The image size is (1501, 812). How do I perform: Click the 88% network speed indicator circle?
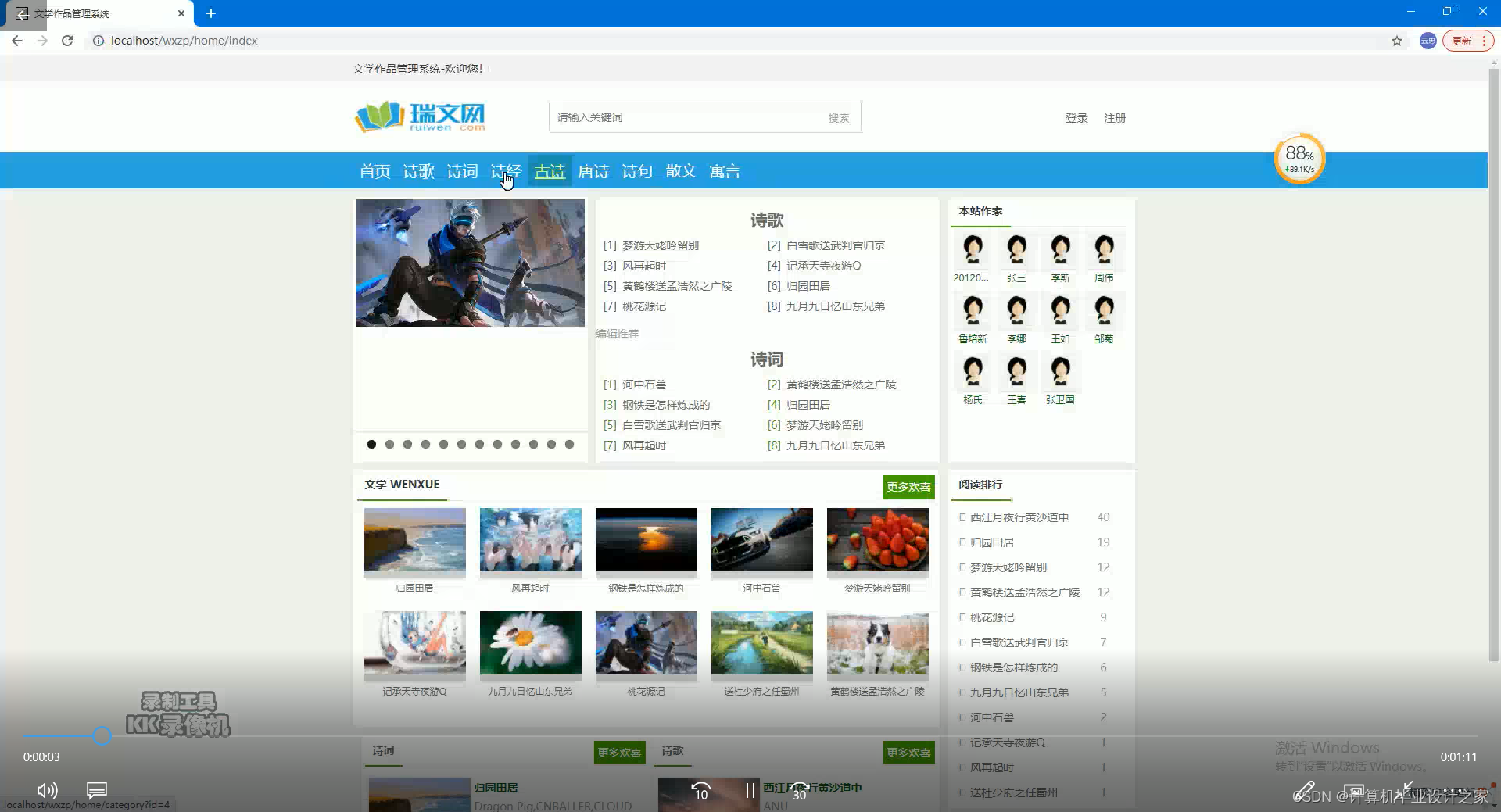pyautogui.click(x=1298, y=157)
